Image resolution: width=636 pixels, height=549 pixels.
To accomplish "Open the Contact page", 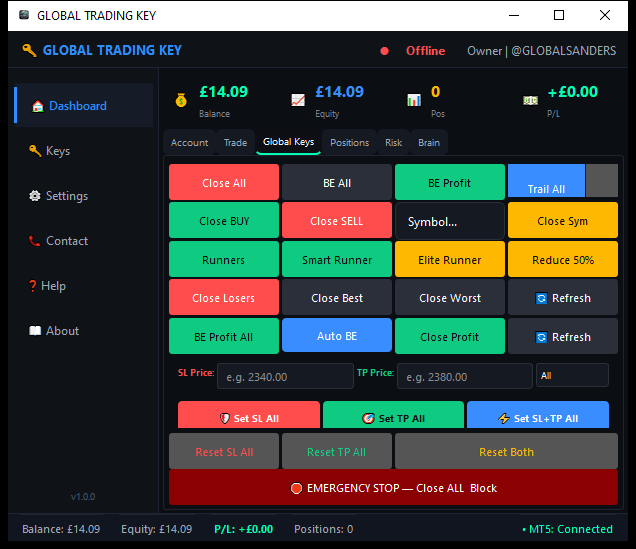I will [x=84, y=241].
